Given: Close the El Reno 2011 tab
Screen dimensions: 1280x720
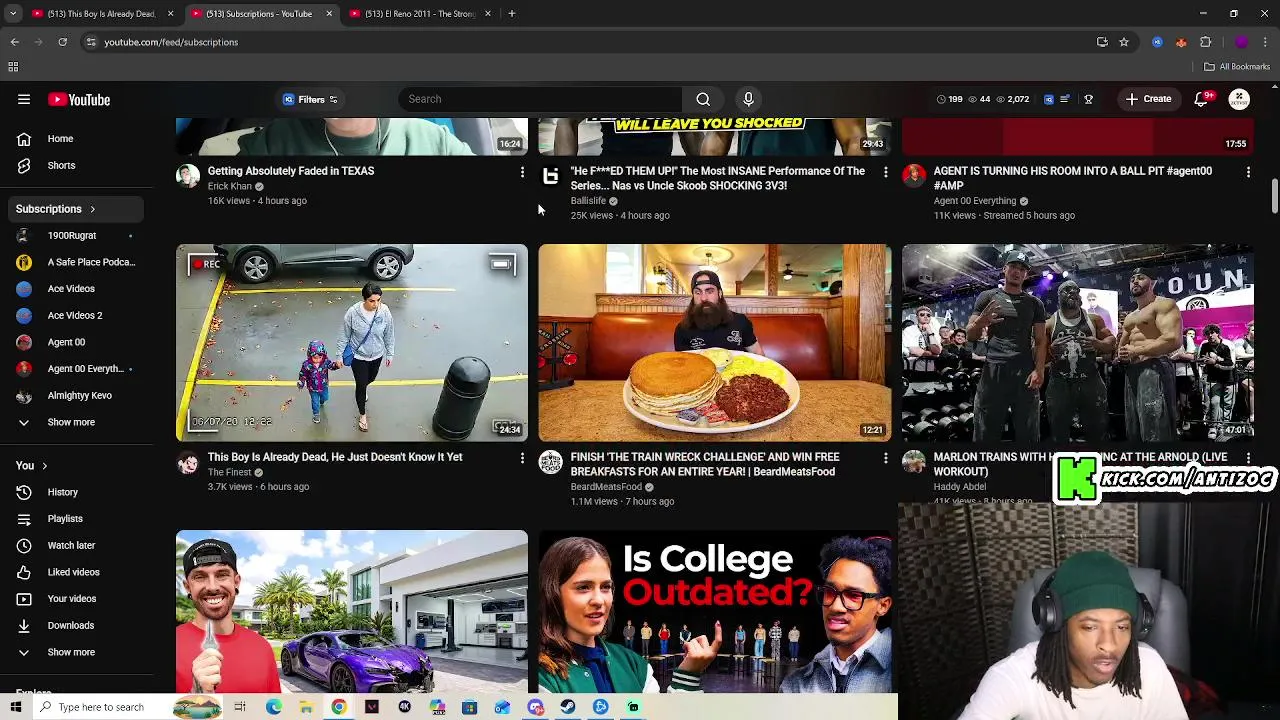Looking at the screenshot, I should pyautogui.click(x=488, y=14).
